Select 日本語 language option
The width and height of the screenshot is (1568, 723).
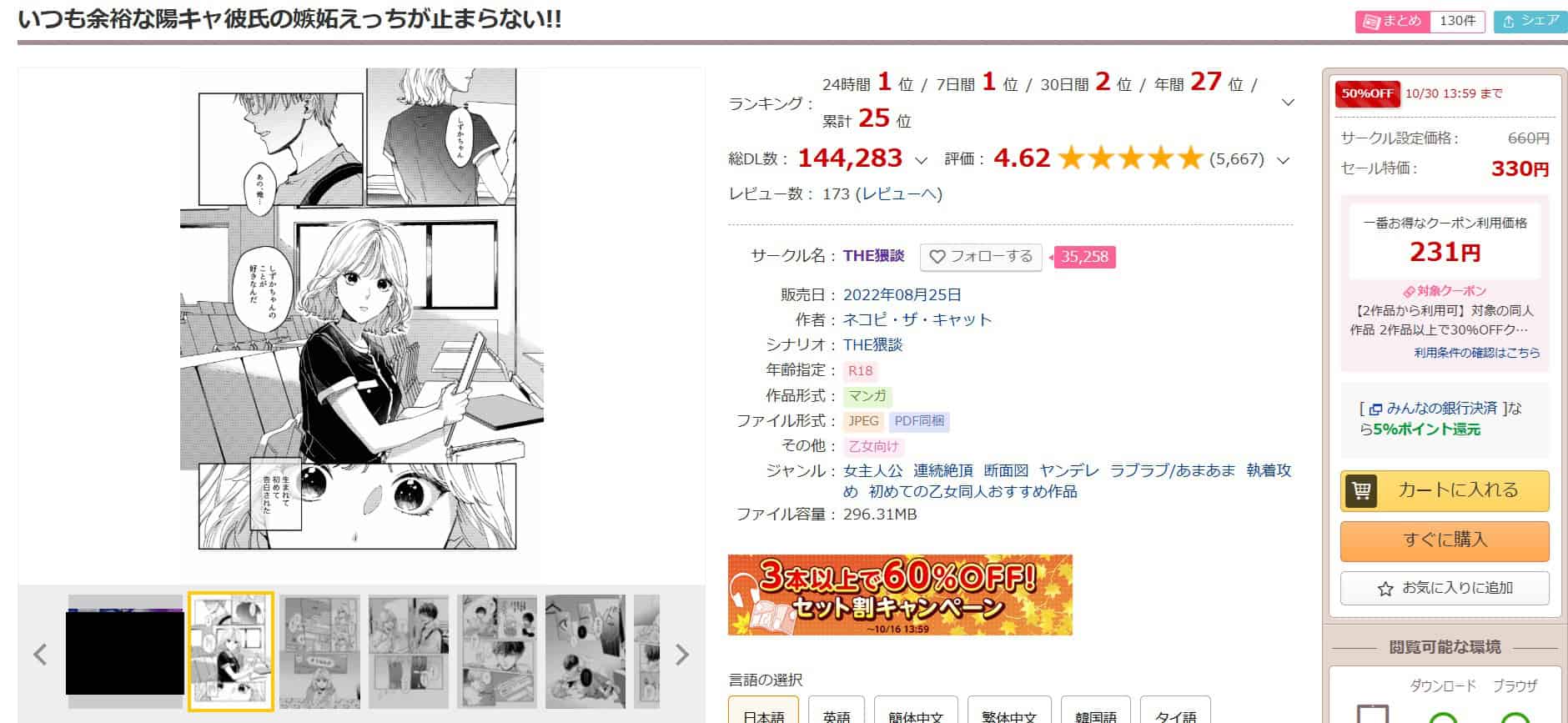(763, 710)
